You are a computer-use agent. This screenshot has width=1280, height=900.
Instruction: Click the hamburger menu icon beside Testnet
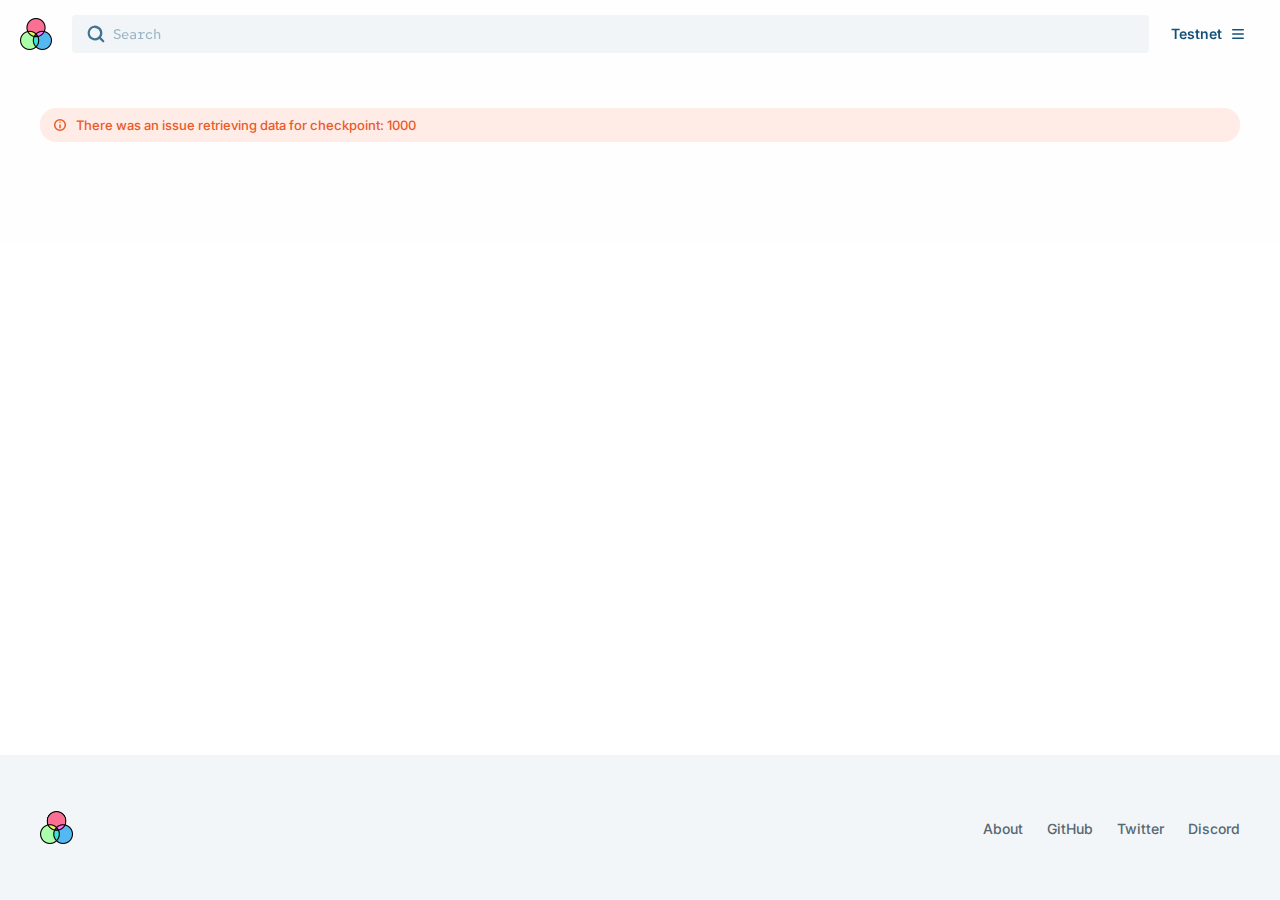(1238, 34)
